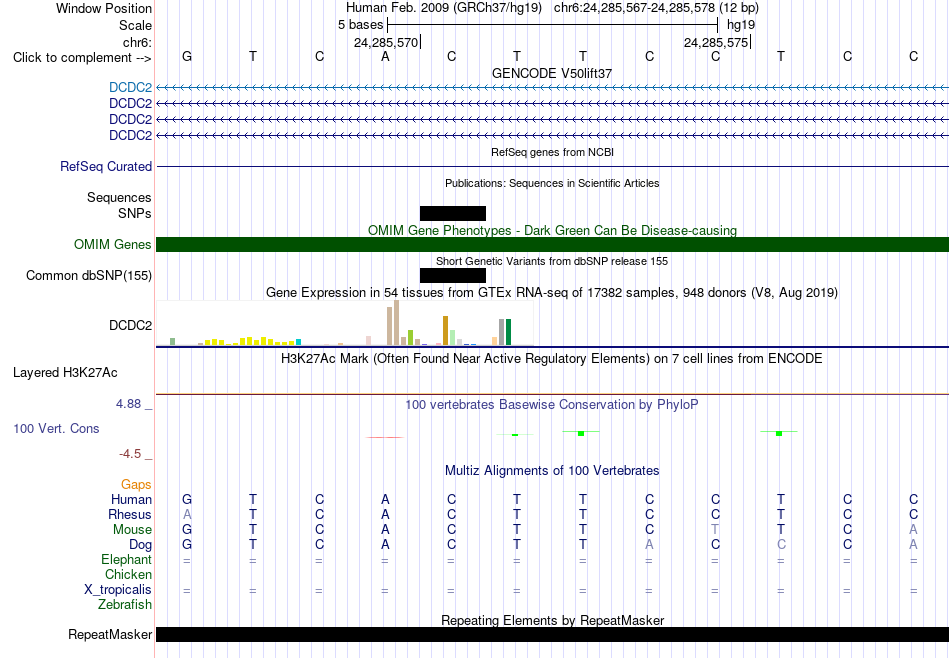Click the 24,285,570 coordinate marker
The height and width of the screenshot is (658, 950).
pyautogui.click(x=386, y=42)
